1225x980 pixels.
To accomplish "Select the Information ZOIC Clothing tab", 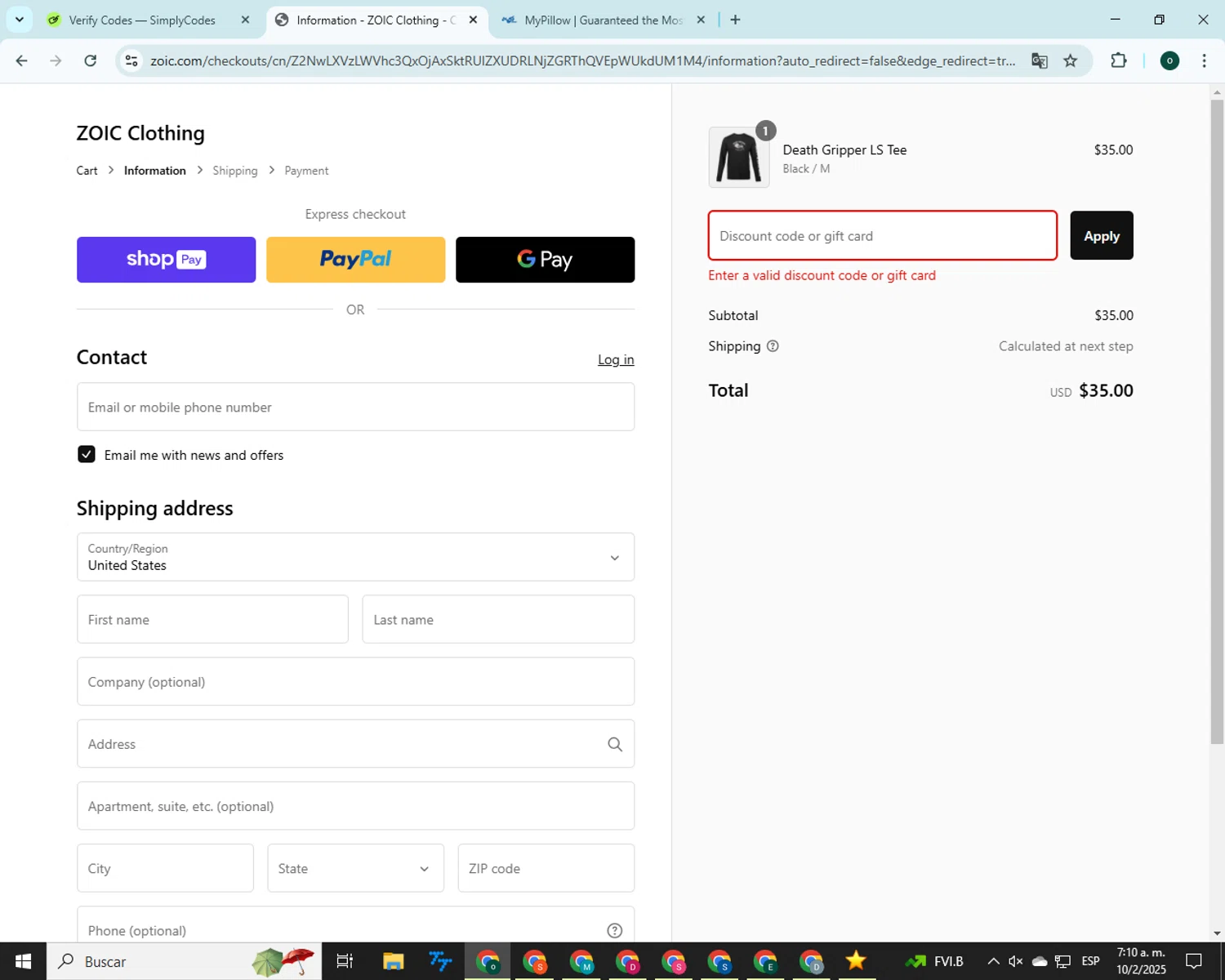I will pos(376,20).
